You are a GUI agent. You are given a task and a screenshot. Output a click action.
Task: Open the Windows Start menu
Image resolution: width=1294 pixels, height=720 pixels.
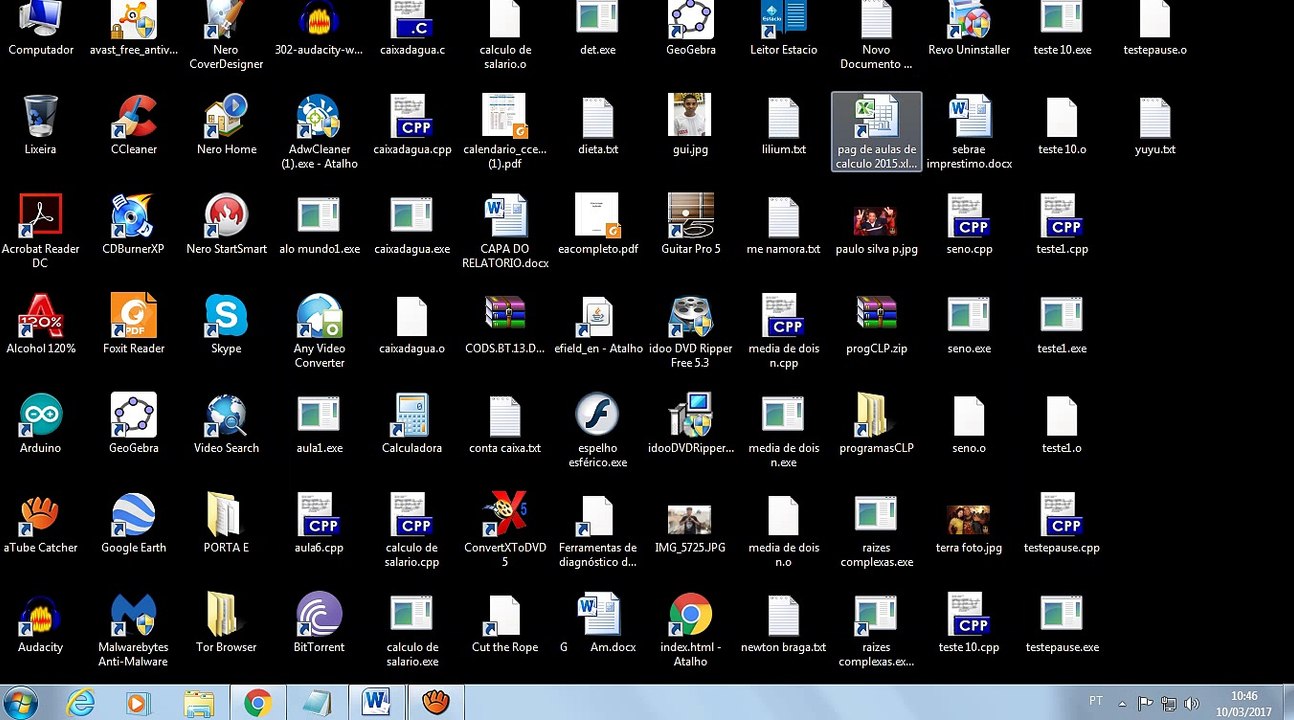tap(22, 702)
